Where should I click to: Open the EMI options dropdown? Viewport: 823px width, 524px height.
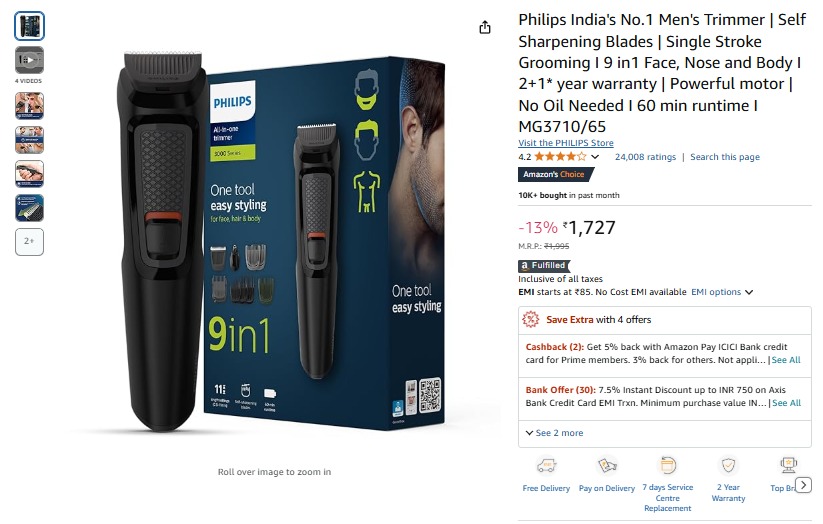(x=722, y=292)
